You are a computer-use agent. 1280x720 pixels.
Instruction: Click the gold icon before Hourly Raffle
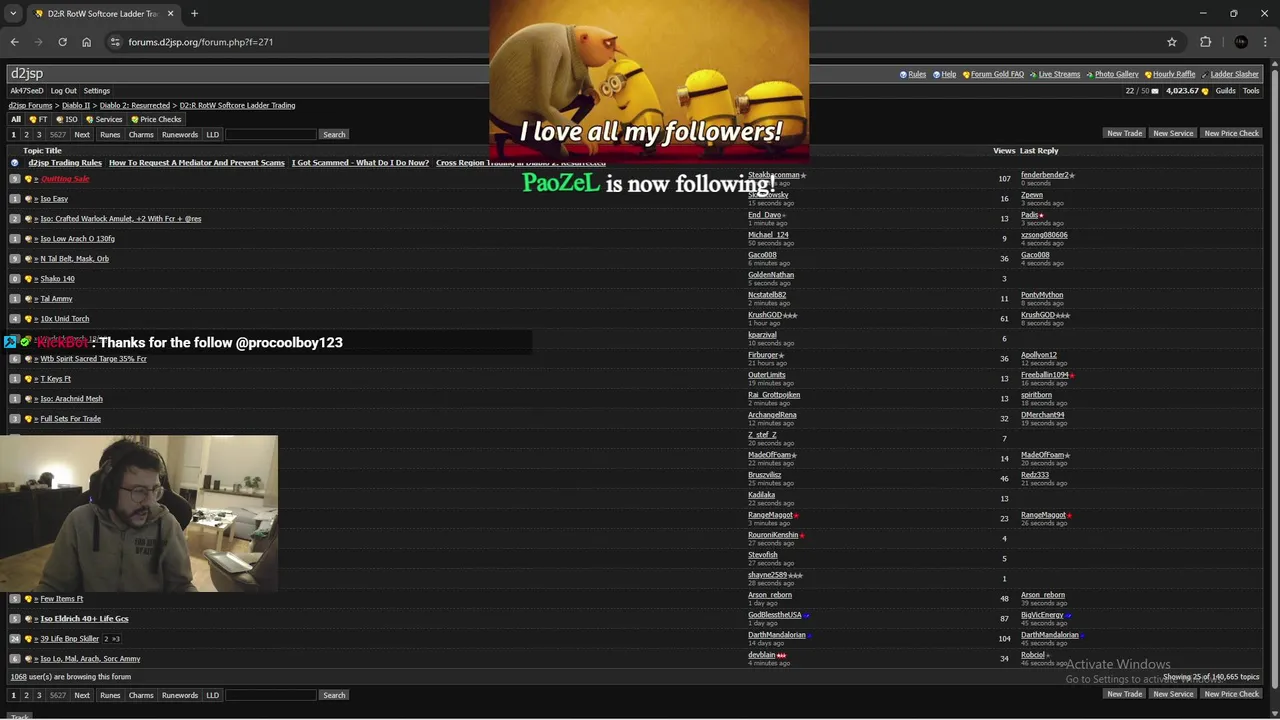point(1148,74)
